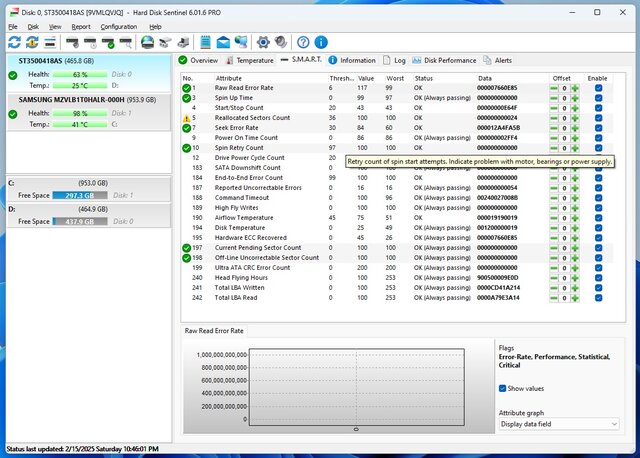The width and height of the screenshot is (640, 458).
Task: Click the blue refresh arrows toolbar icon
Action: (14, 42)
